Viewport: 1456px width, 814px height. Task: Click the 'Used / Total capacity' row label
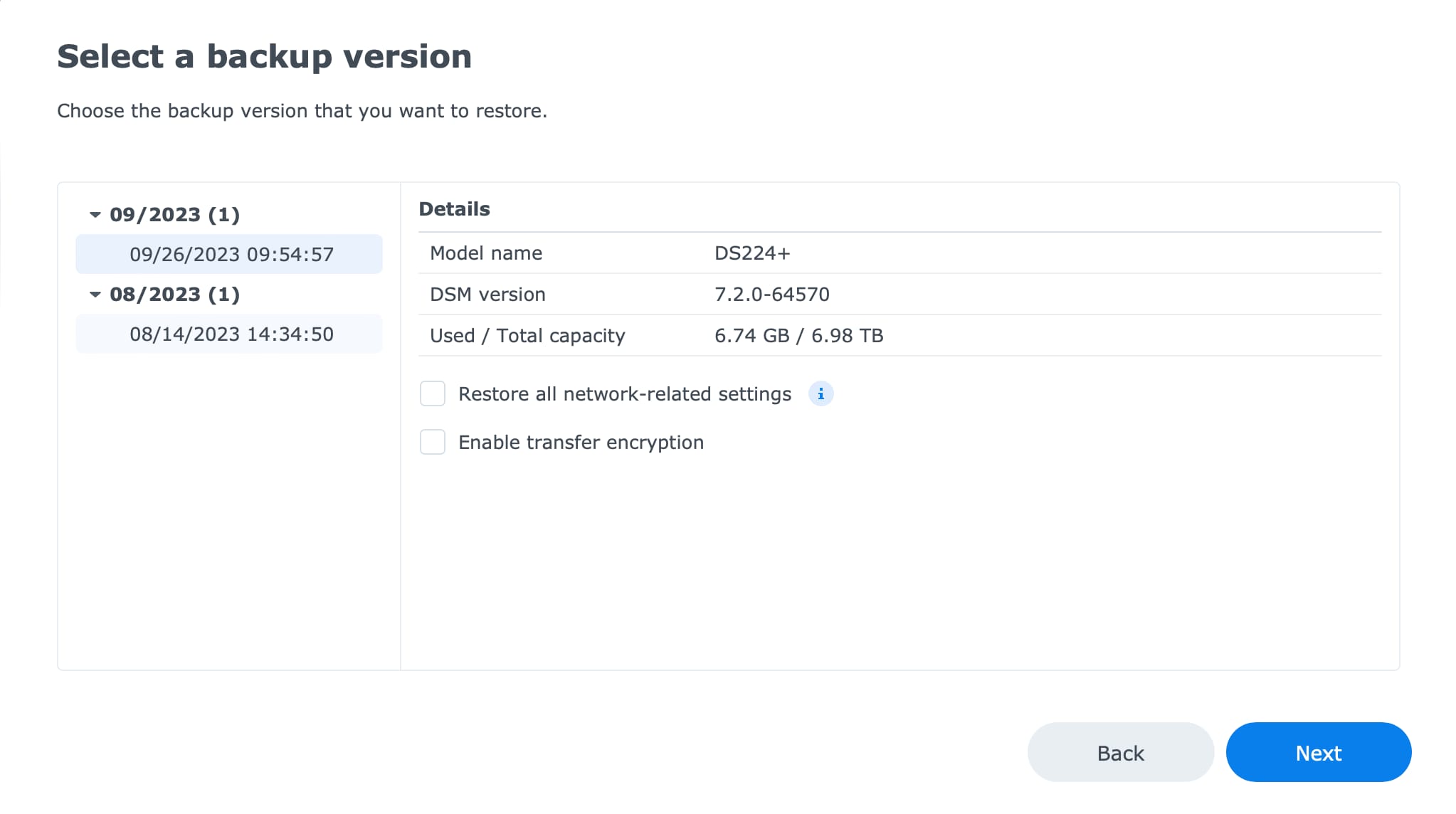(527, 335)
